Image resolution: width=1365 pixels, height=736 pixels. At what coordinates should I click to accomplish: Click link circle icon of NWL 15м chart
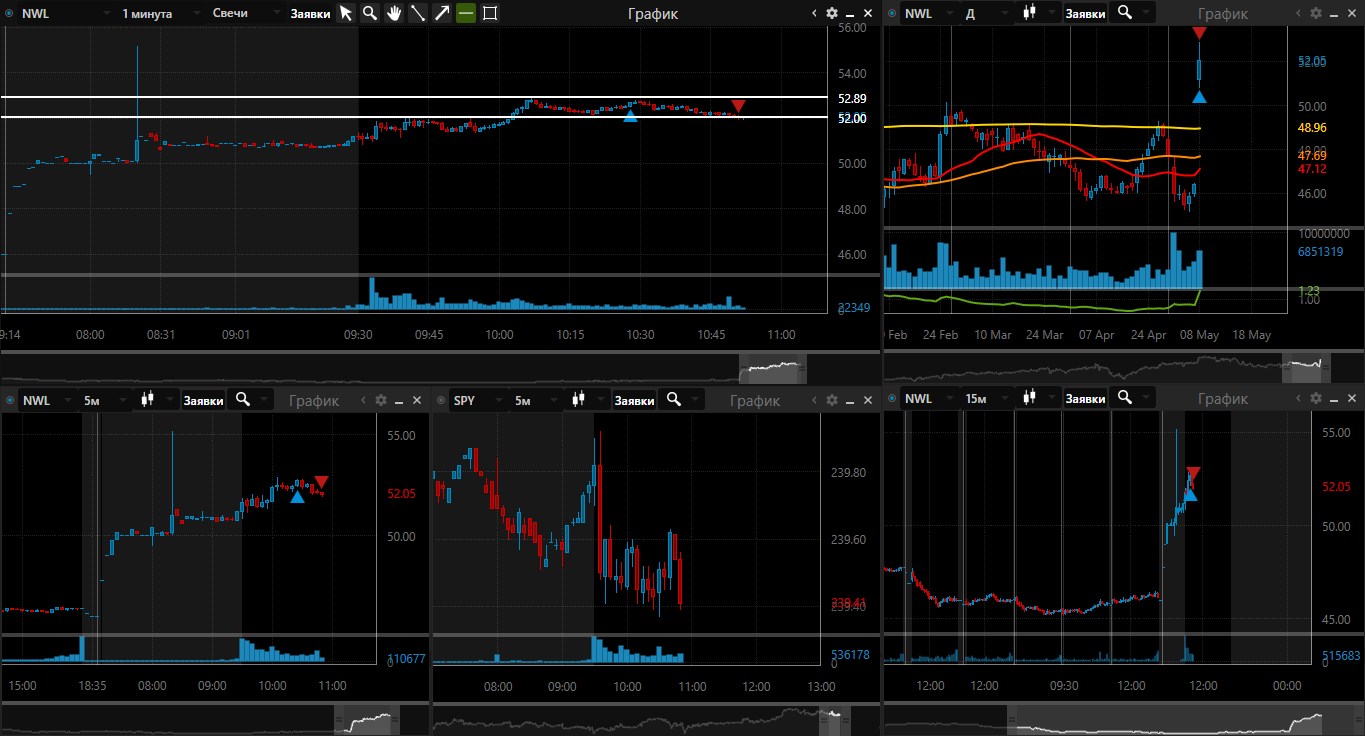coord(892,399)
